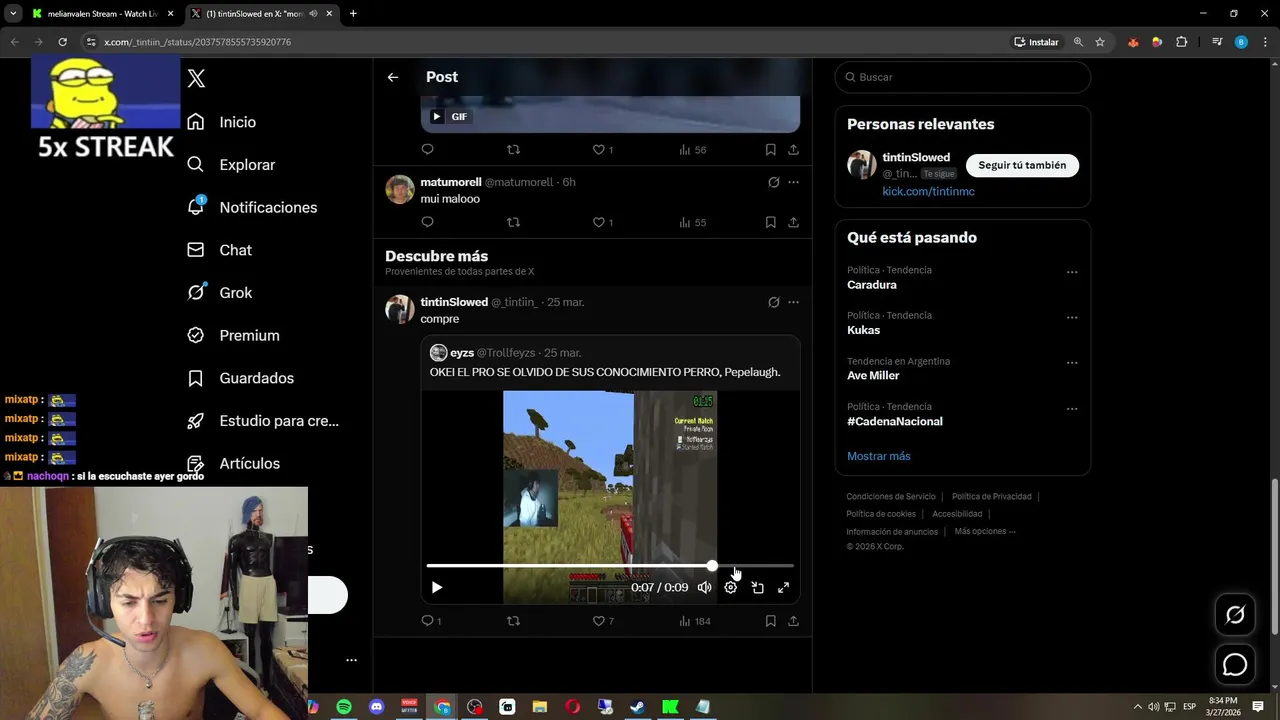Image resolution: width=1280 pixels, height=720 pixels.
Task: Open a new browser tab
Action: (353, 14)
